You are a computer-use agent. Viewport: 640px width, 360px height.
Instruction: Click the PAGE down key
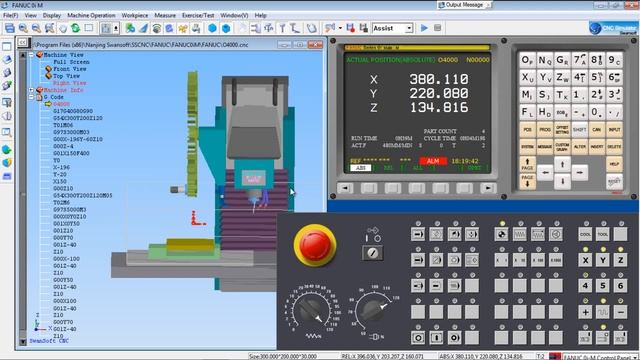pyautogui.click(x=527, y=181)
